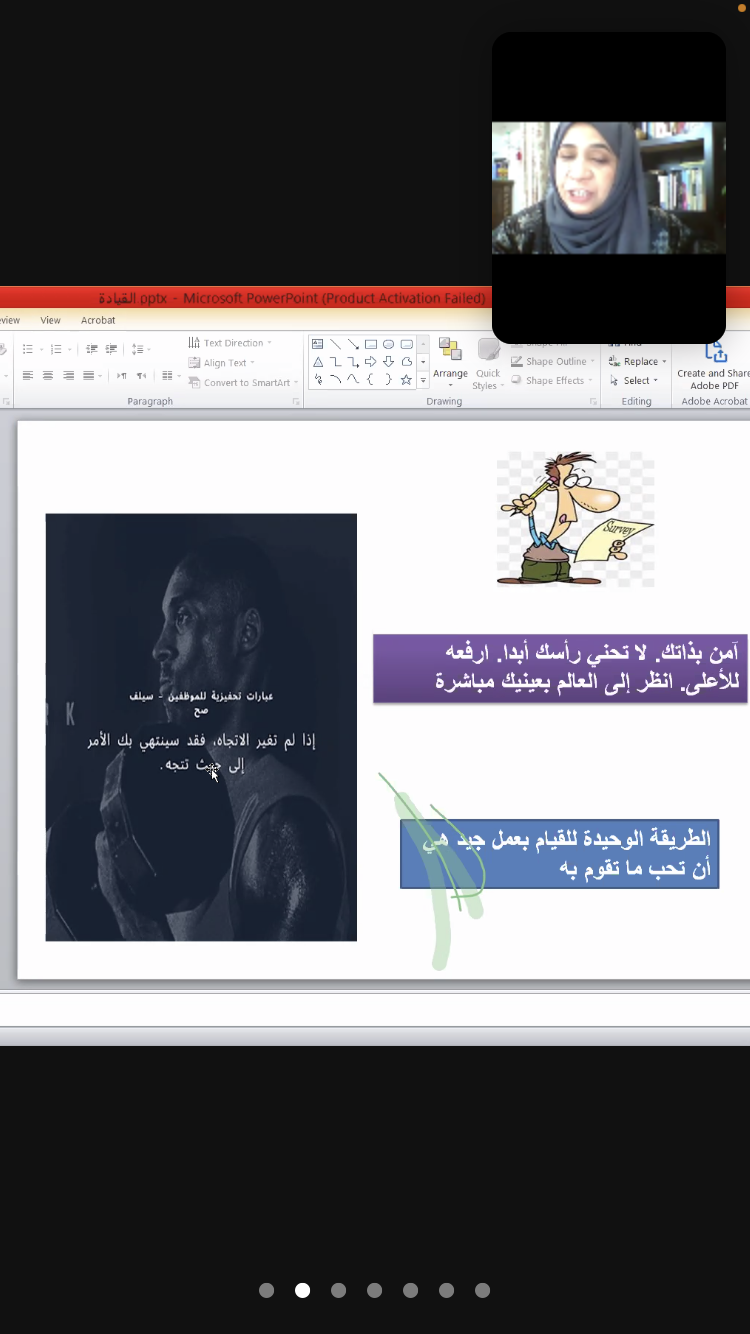Select the dark basketball player picture
The height and width of the screenshot is (1334, 750).
(x=201, y=727)
